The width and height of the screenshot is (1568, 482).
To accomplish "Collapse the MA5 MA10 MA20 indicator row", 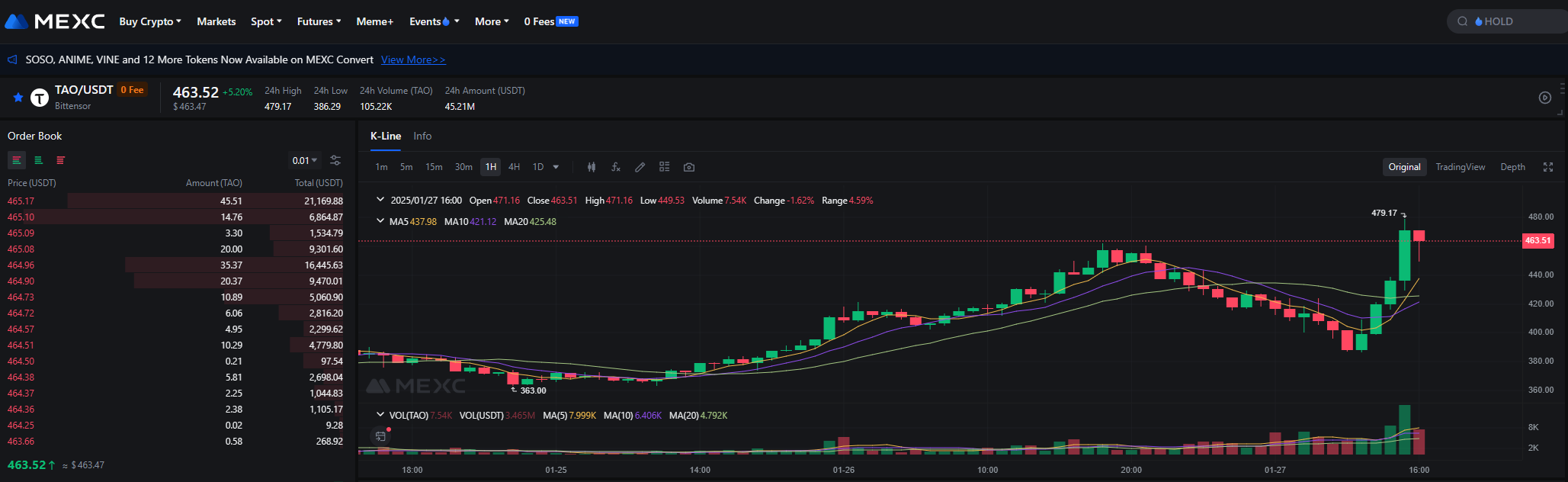I will (380, 221).
